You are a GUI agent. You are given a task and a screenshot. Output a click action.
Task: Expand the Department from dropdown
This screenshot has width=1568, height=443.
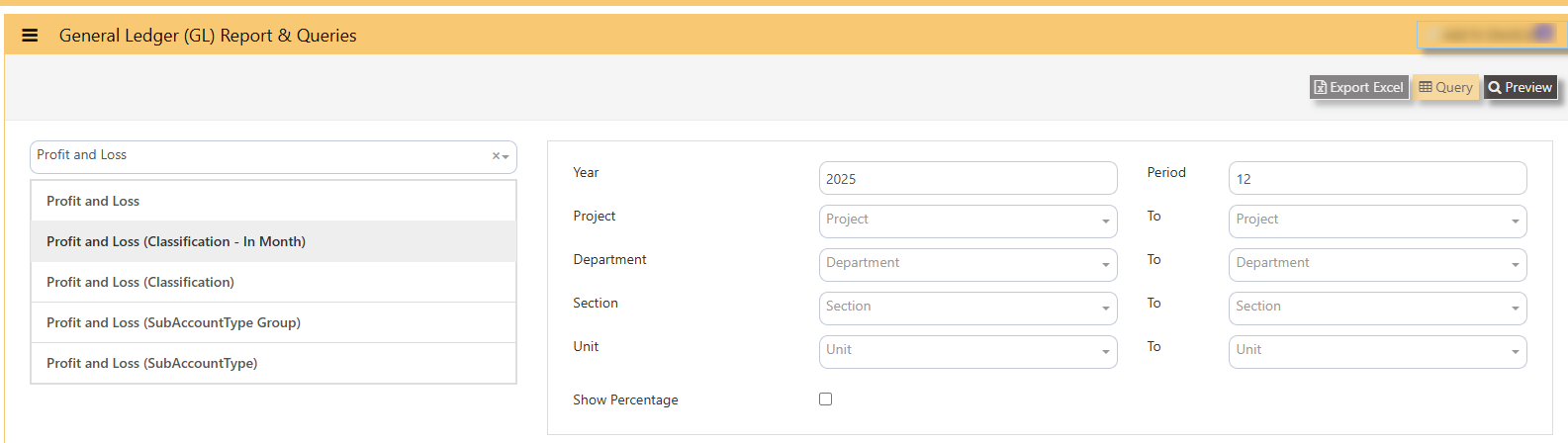point(968,264)
